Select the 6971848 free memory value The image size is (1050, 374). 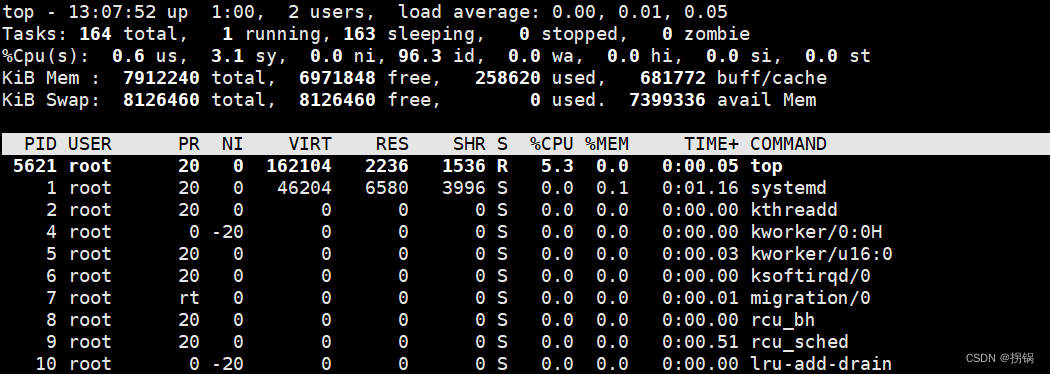[338, 78]
